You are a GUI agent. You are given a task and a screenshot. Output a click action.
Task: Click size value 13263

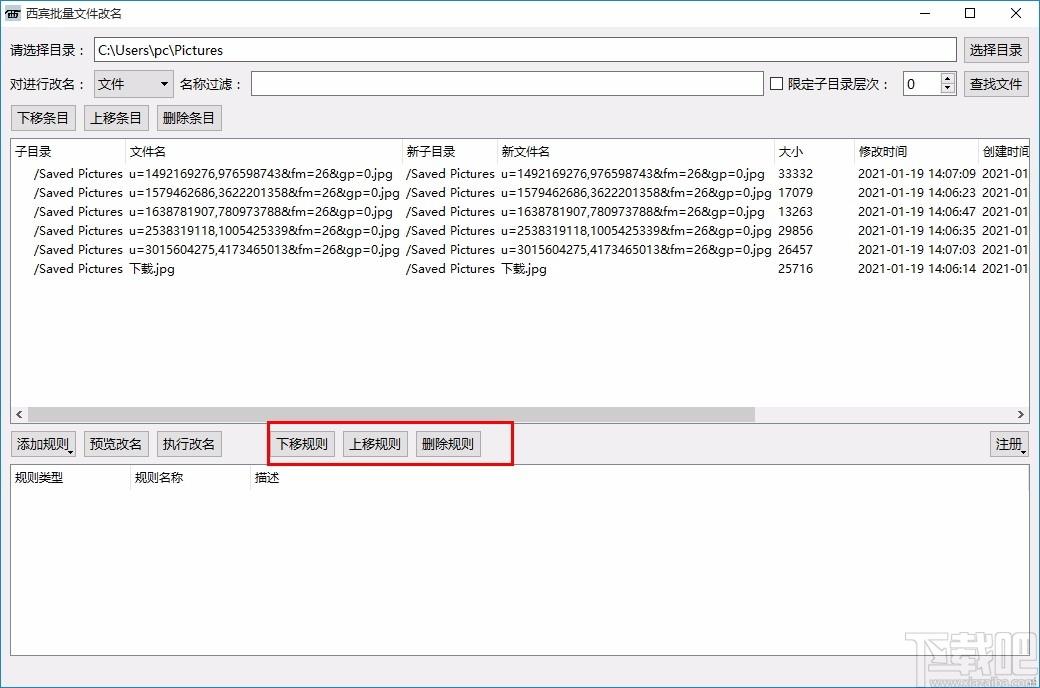795,212
